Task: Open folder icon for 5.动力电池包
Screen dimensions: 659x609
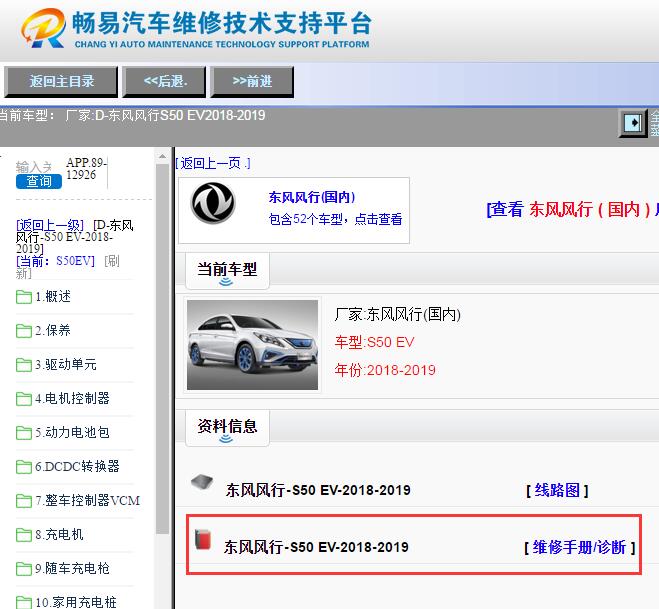Action: click(24, 433)
